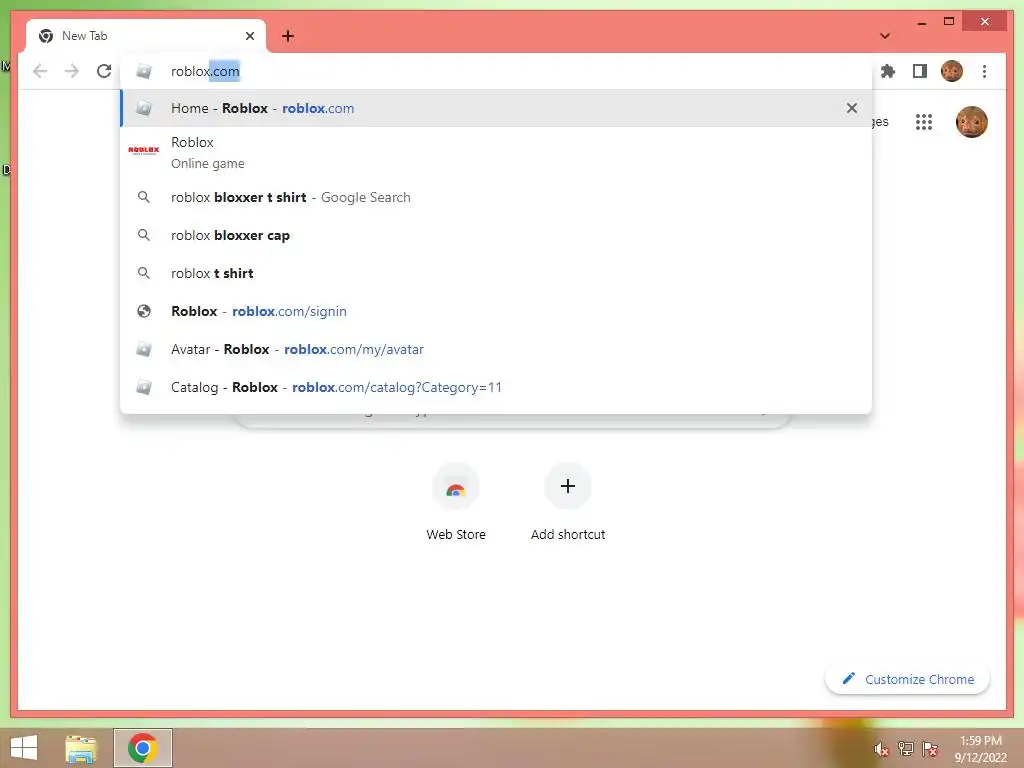Click the Roblox logo in suggestion

[144, 150]
